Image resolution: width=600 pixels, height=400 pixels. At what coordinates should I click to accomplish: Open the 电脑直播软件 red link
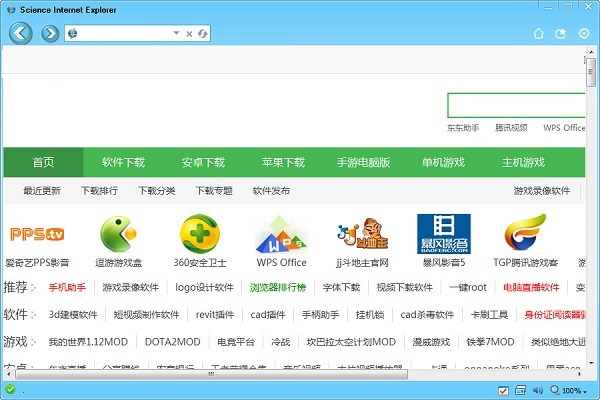coord(531,287)
